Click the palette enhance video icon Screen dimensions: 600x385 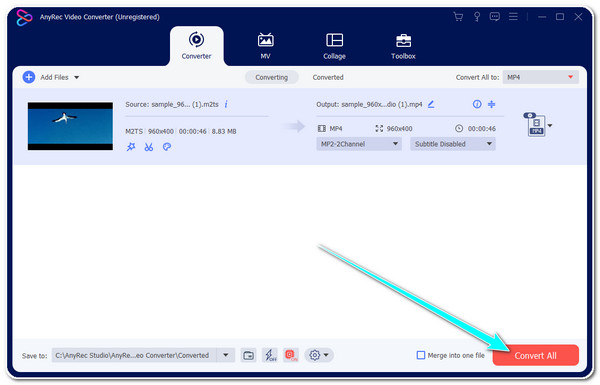(x=166, y=147)
